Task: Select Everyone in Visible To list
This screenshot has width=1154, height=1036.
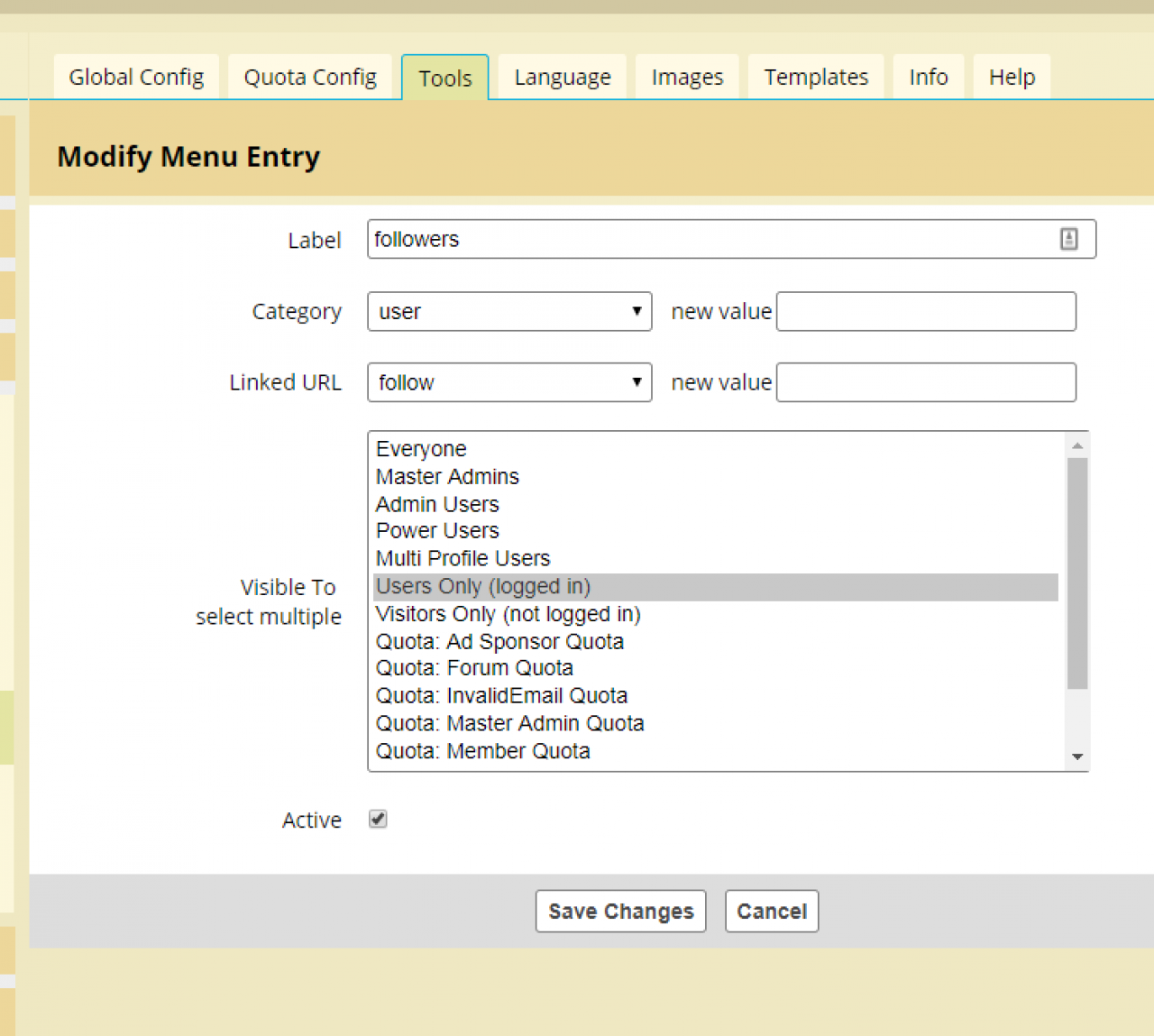Action: point(422,449)
